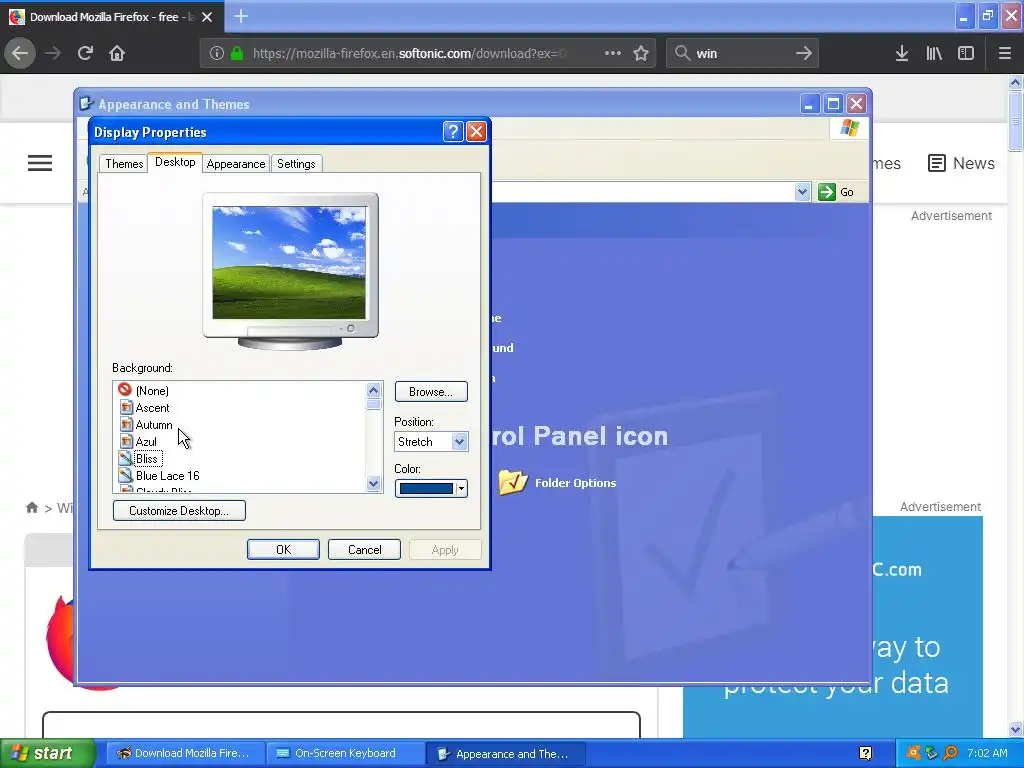Go back with Firefox back arrow
Viewport: 1024px width, 768px height.
(x=20, y=53)
